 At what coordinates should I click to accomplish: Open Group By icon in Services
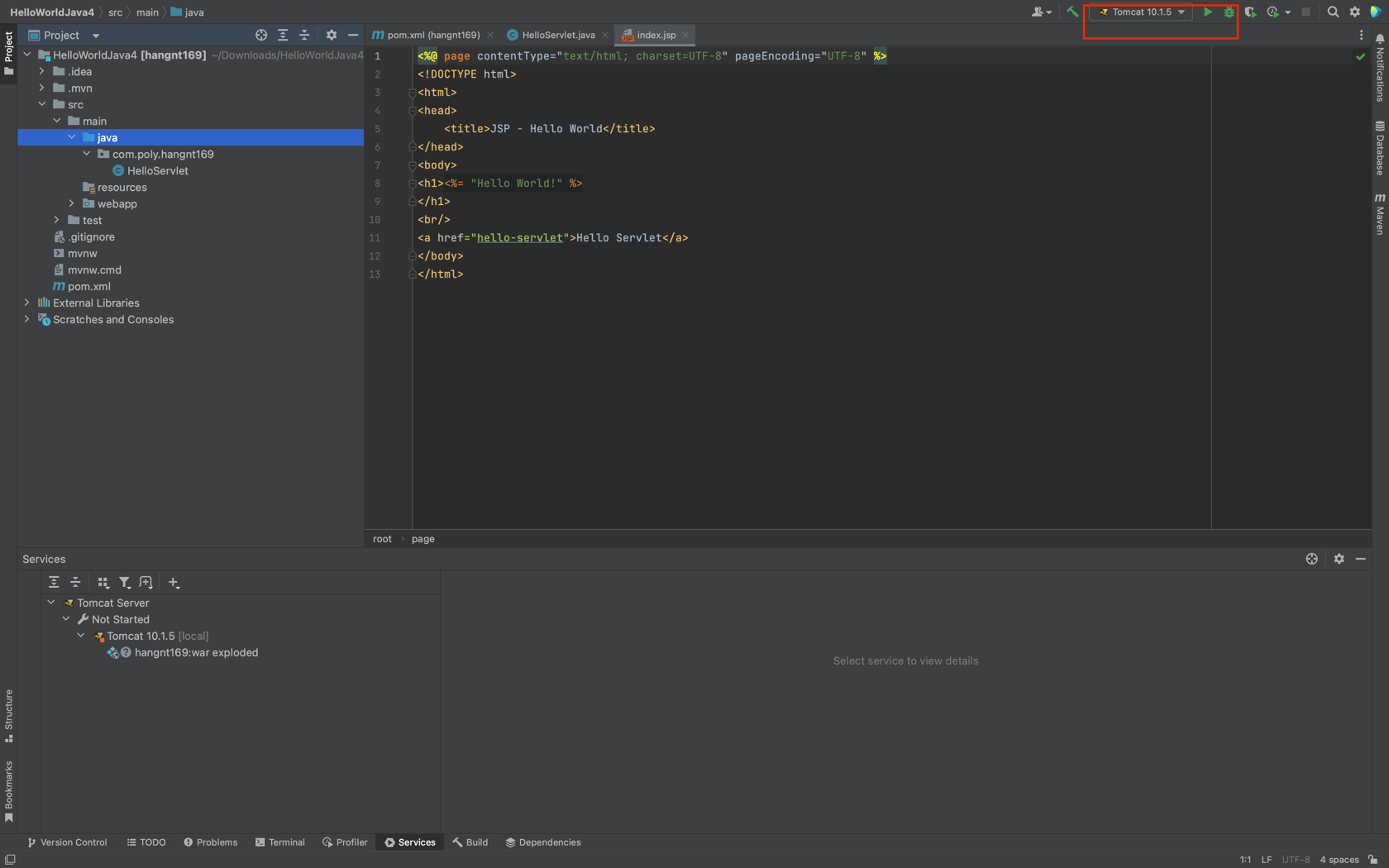coord(103,583)
